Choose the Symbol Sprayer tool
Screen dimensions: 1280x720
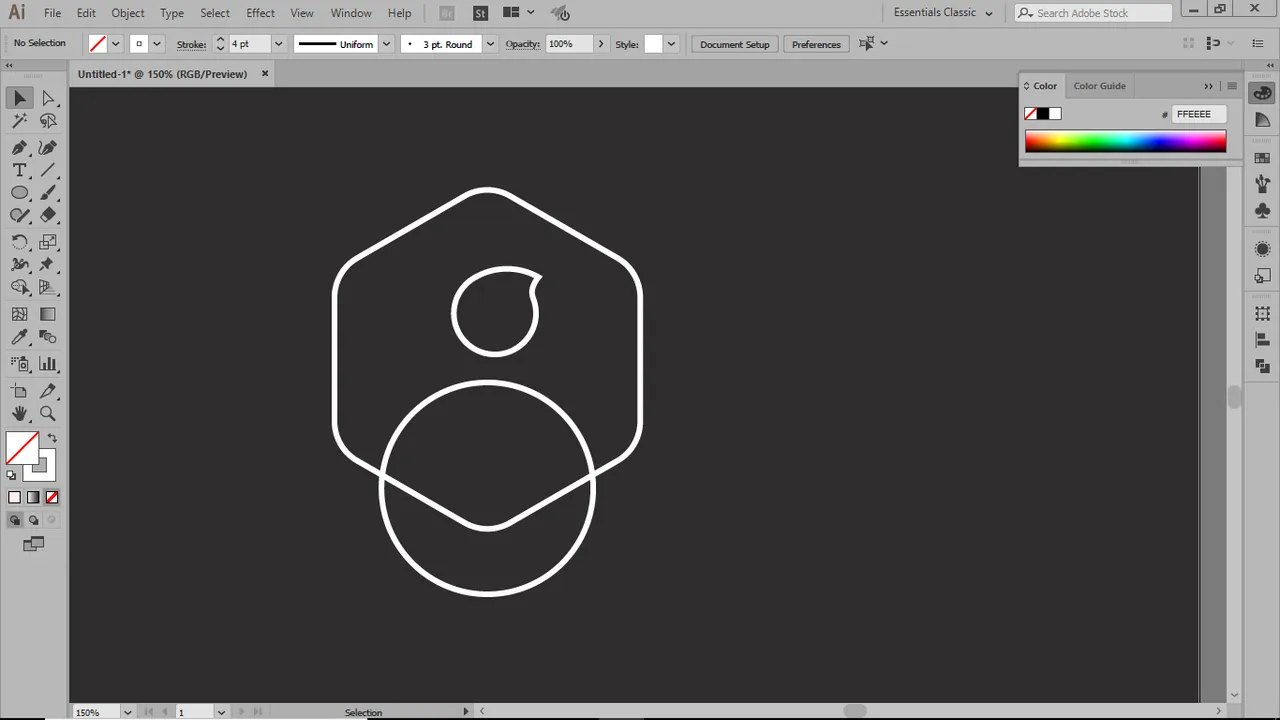[x=20, y=364]
